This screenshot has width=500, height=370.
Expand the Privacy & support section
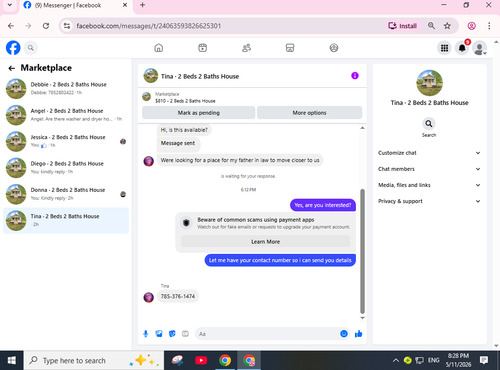pos(429,201)
